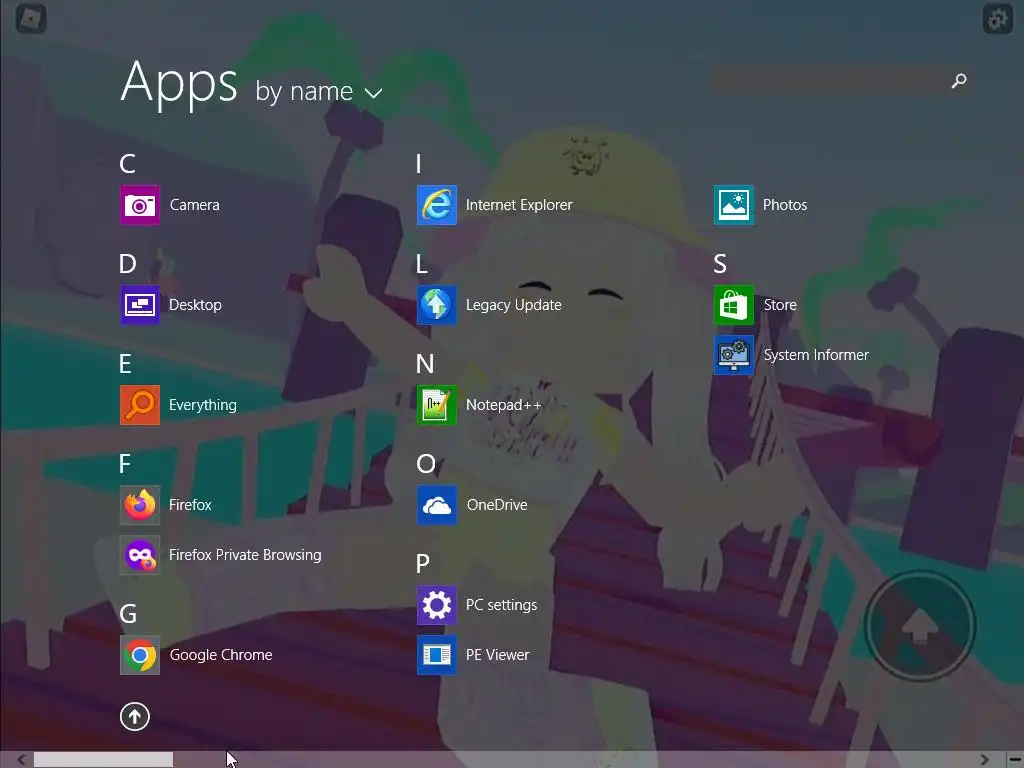Open the Photos app icon
Screen dimensions: 1024x768
pos(734,205)
